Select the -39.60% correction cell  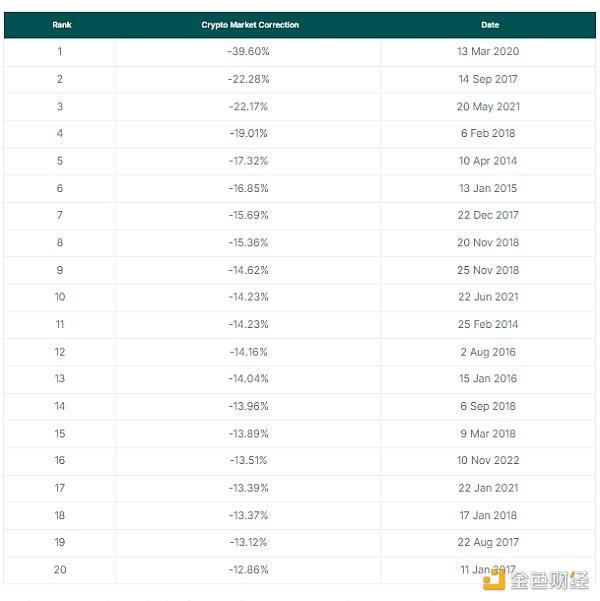pyautogui.click(x=248, y=52)
